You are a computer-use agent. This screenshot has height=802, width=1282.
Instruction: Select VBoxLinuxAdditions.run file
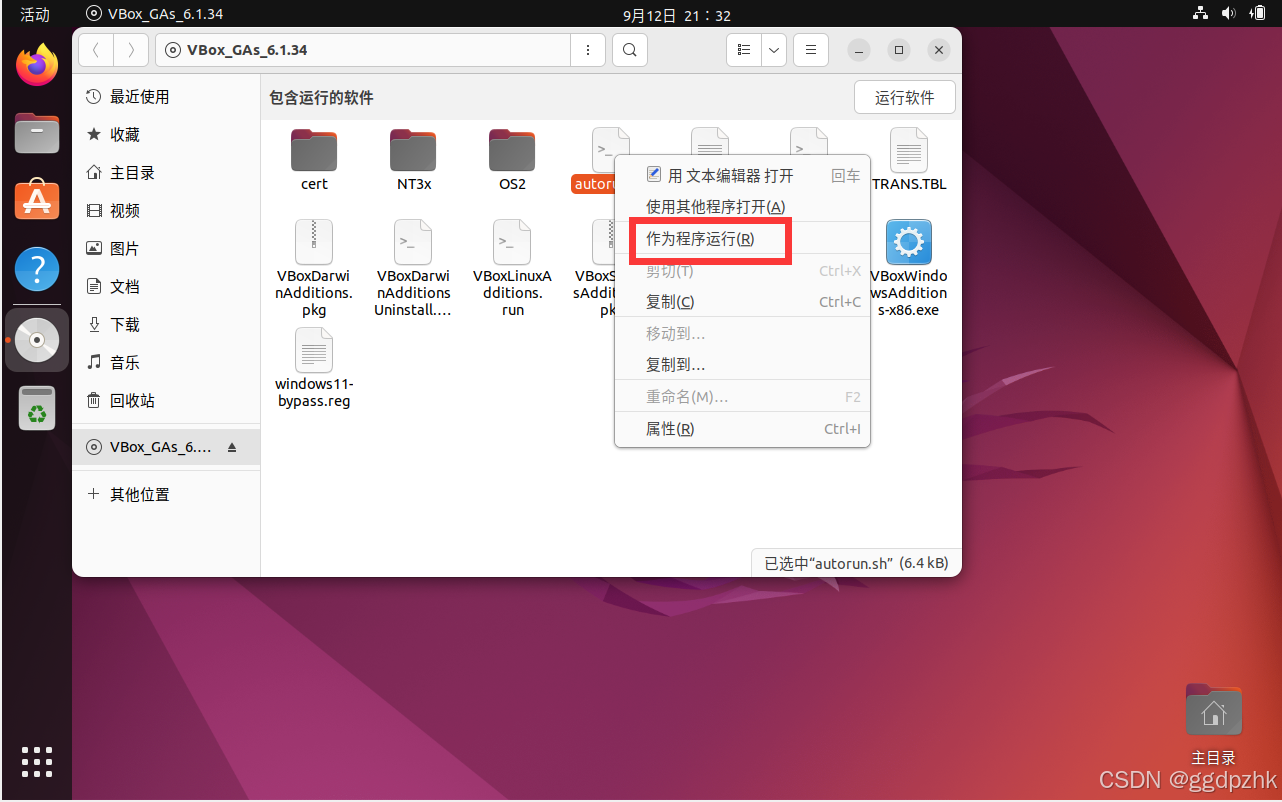[512, 268]
